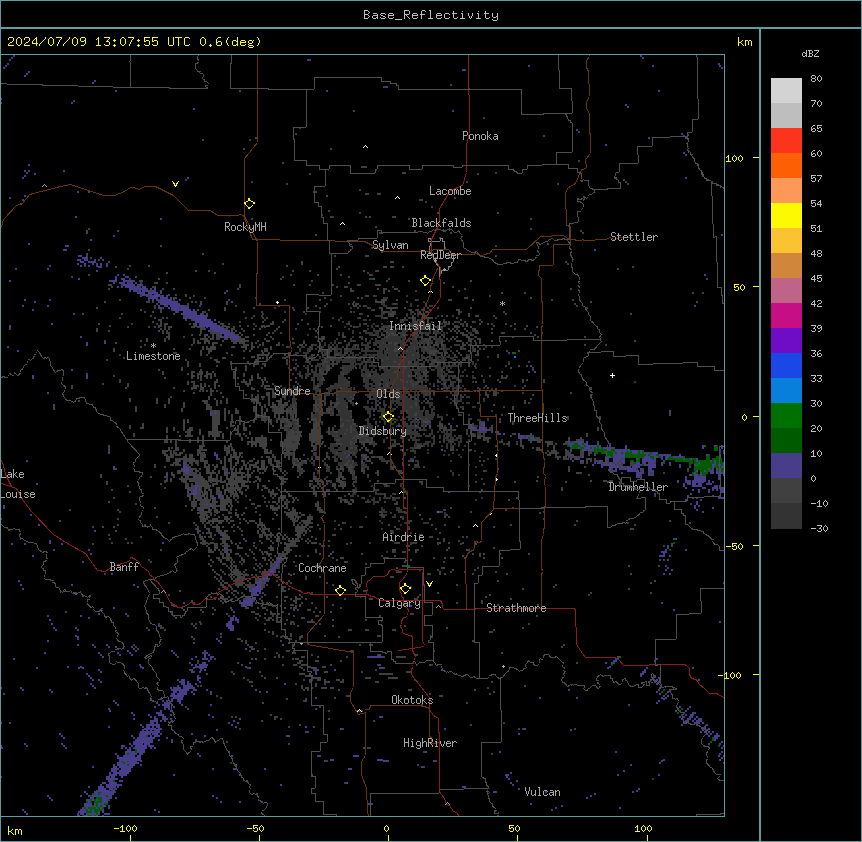The width and height of the screenshot is (862, 842).
Task: Select the magenta 42-39 dBZ legend color
Action: (x=786, y=315)
